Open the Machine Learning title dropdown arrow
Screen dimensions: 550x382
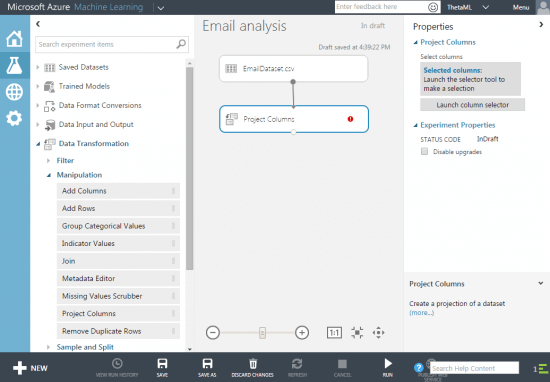(161, 8)
